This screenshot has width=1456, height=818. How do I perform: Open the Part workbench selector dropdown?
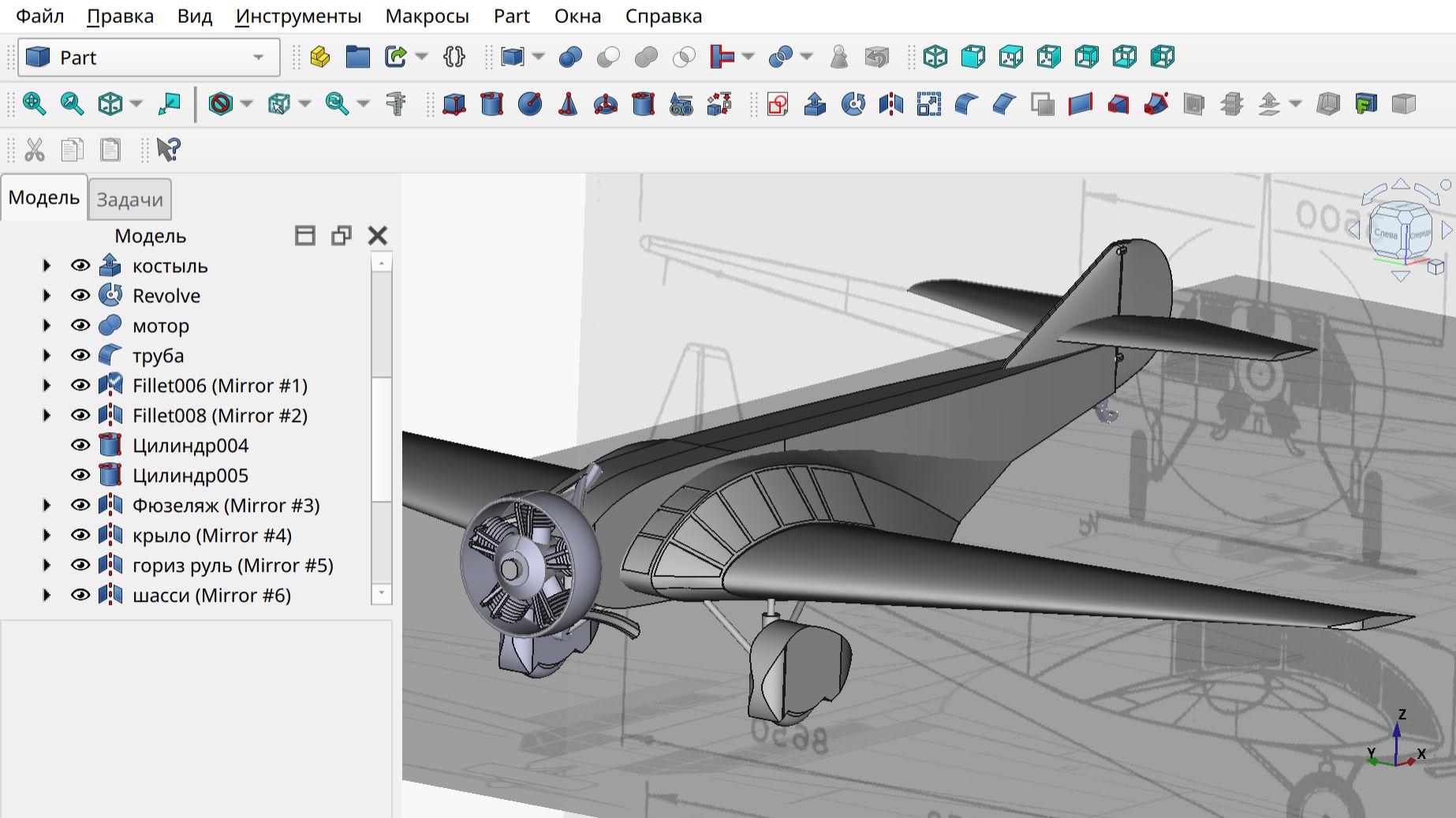click(149, 58)
